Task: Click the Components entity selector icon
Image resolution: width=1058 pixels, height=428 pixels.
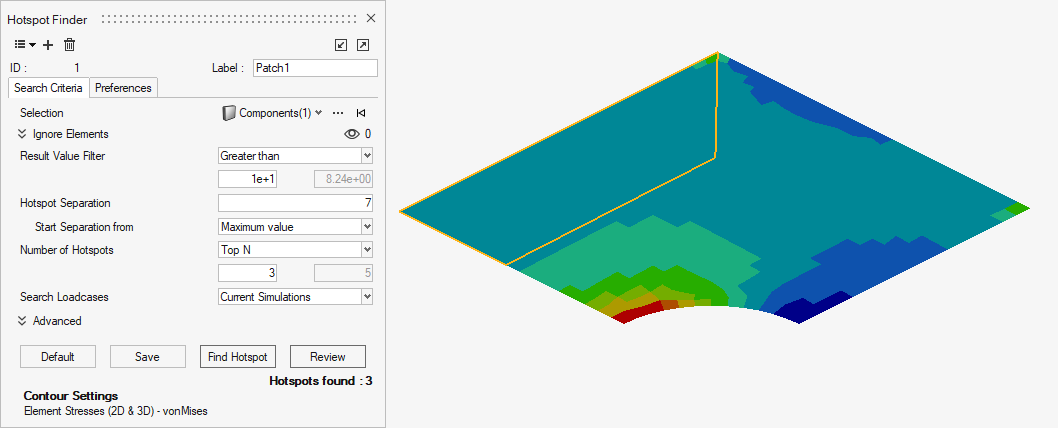Action: click(229, 113)
